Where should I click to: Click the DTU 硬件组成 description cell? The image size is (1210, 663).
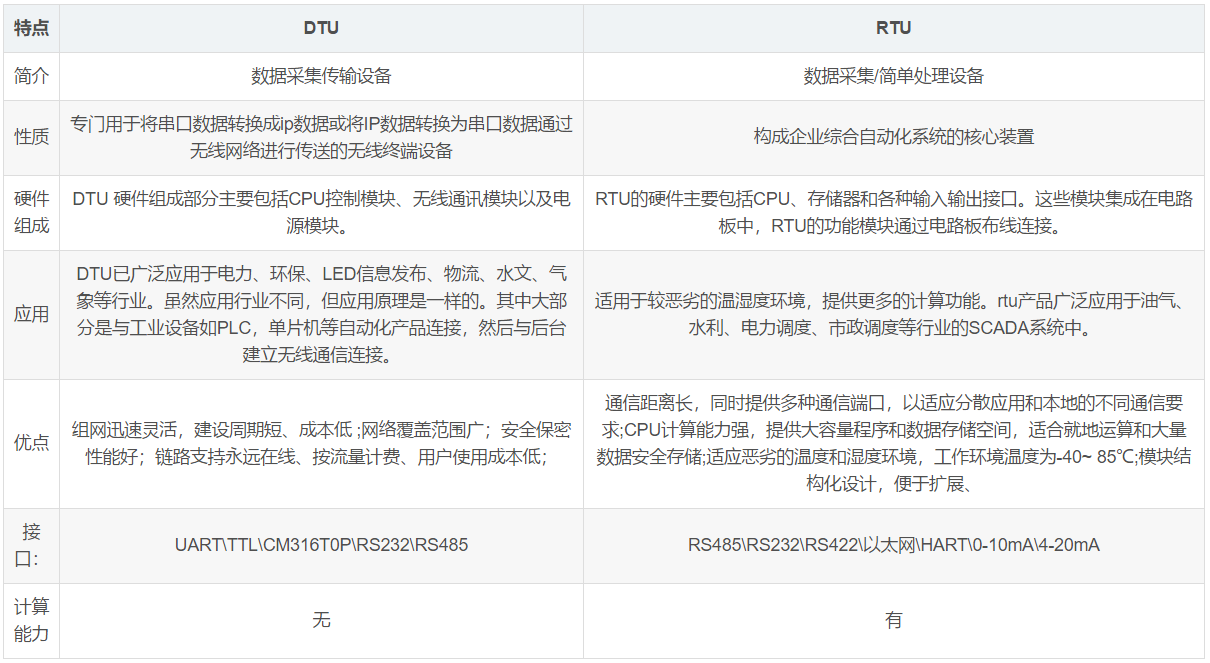(x=321, y=212)
